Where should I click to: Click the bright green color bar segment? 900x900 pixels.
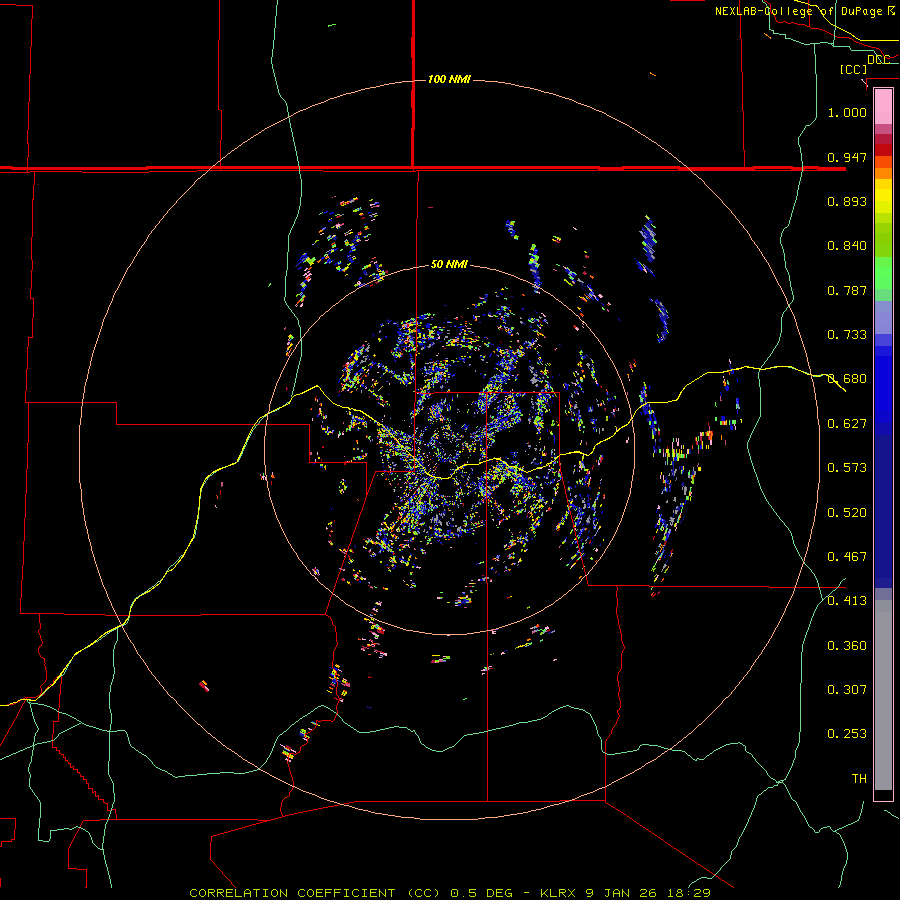(883, 273)
